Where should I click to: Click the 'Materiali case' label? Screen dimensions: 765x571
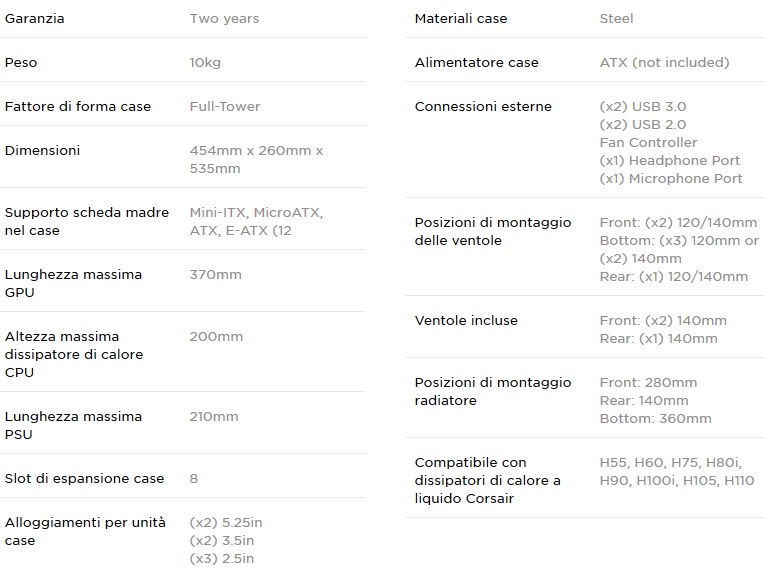pos(461,18)
